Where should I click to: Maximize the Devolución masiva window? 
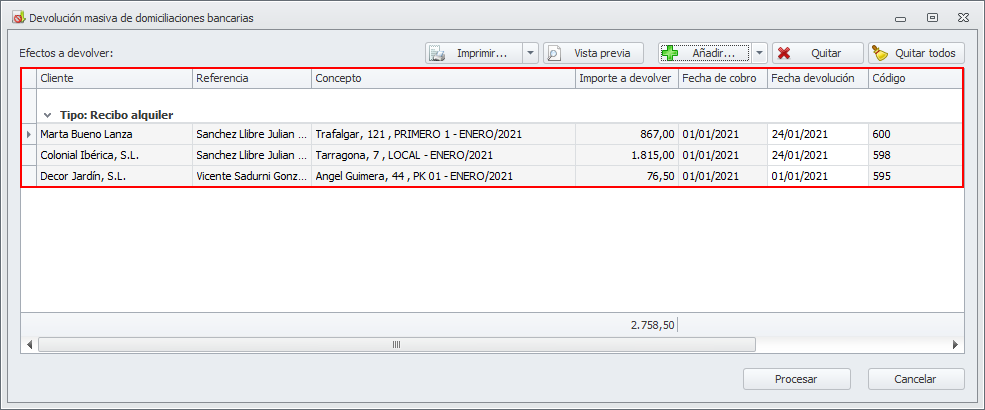click(x=933, y=18)
